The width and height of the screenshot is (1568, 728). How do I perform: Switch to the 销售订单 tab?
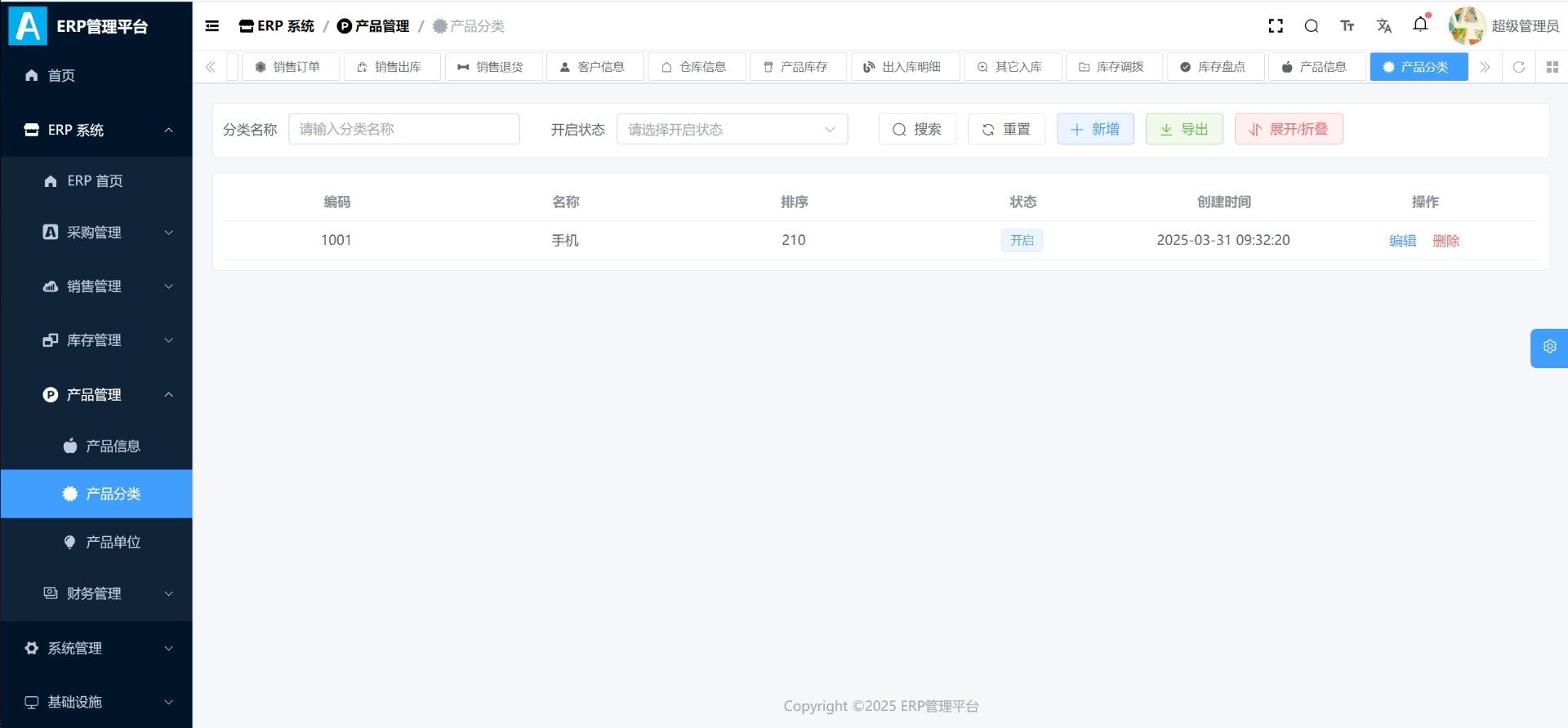[291, 67]
